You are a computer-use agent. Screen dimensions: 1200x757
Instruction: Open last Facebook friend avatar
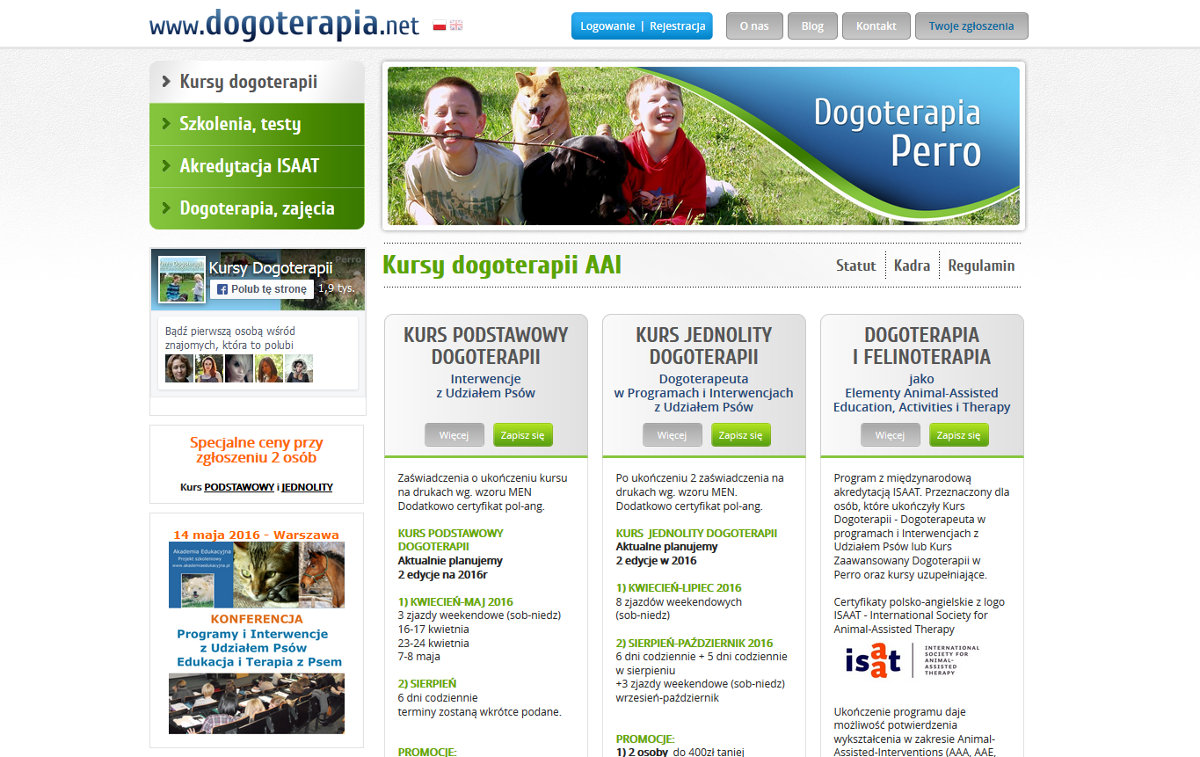[x=299, y=368]
